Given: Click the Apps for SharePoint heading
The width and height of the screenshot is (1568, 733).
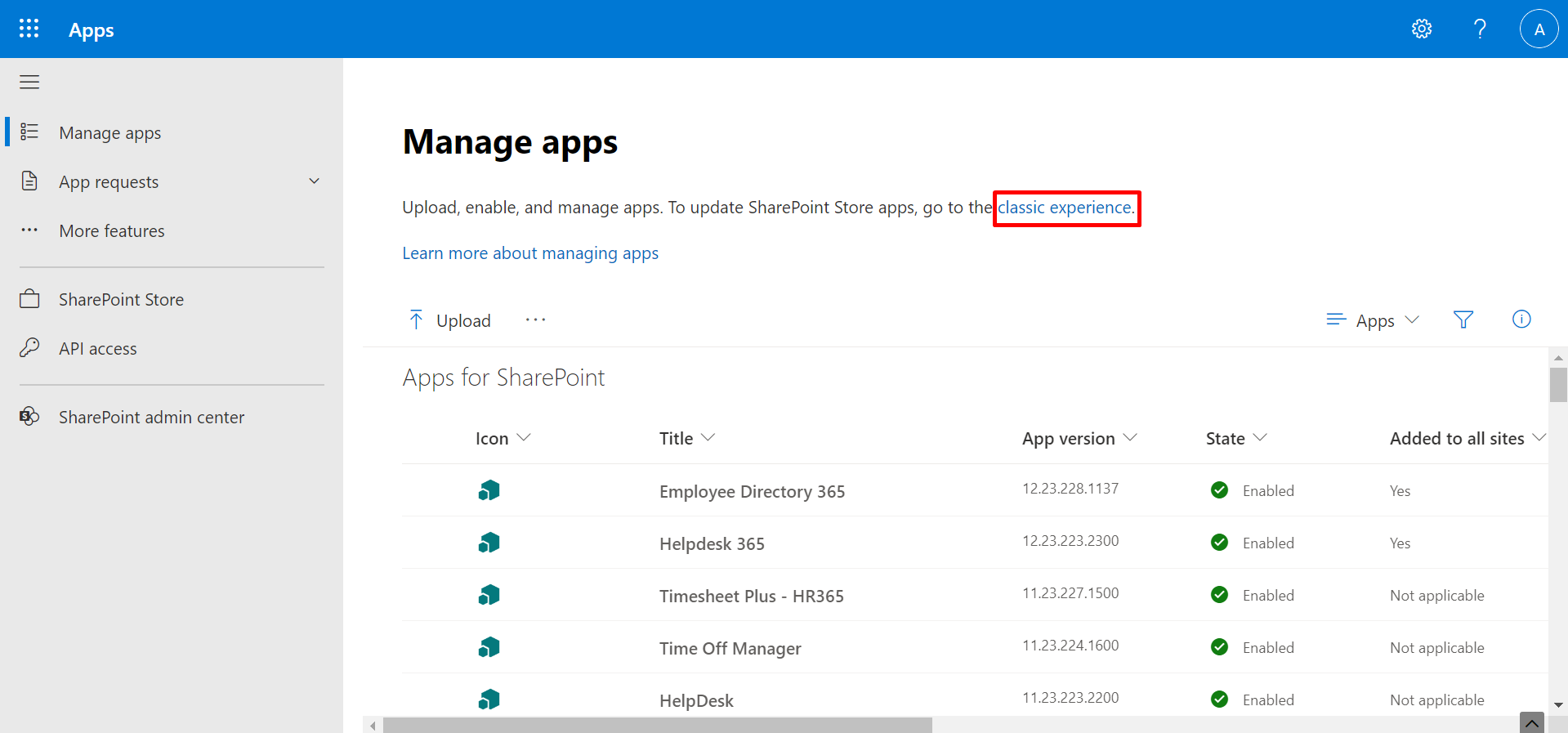Looking at the screenshot, I should [503, 378].
